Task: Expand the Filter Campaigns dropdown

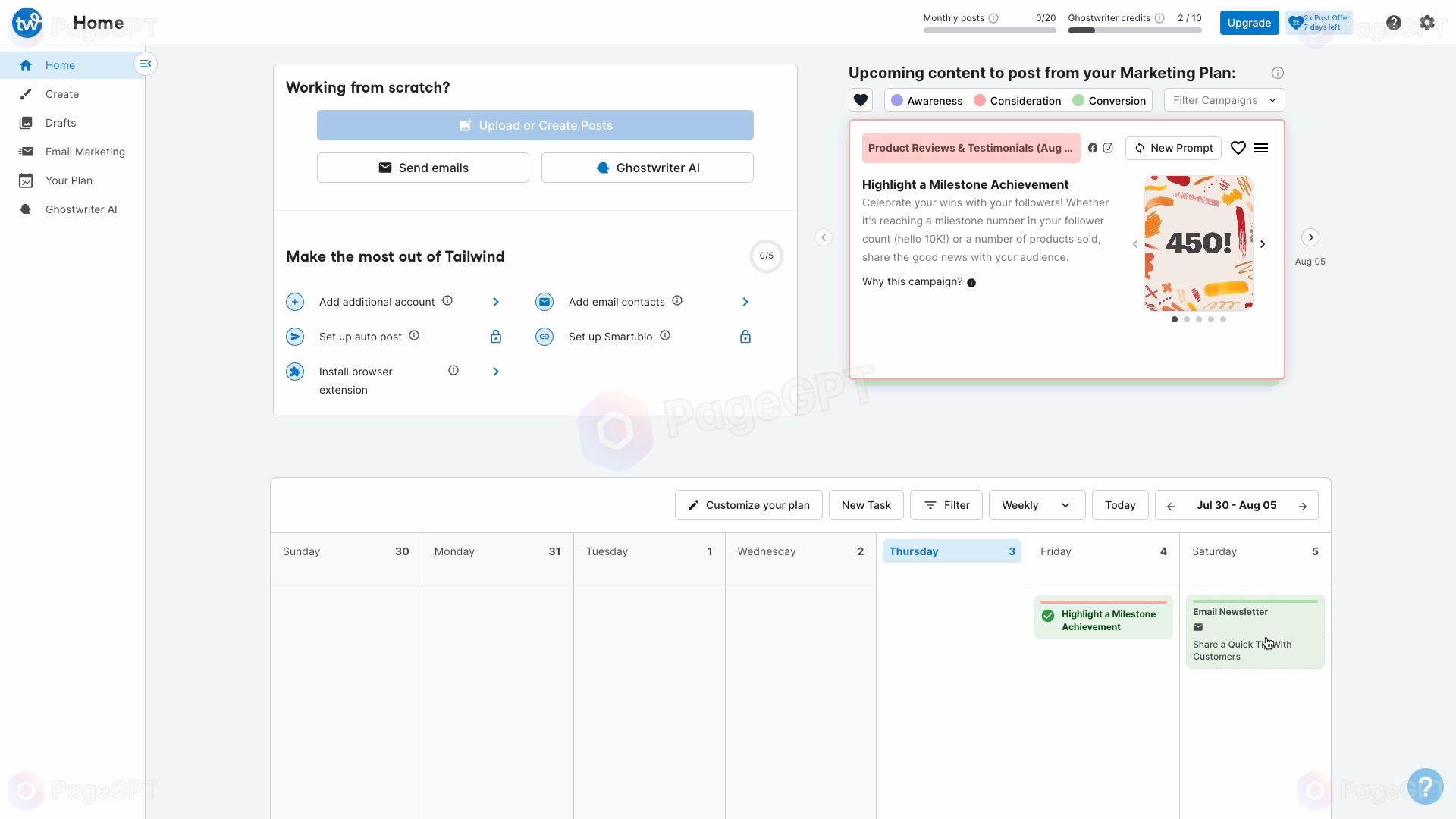Action: (1222, 100)
